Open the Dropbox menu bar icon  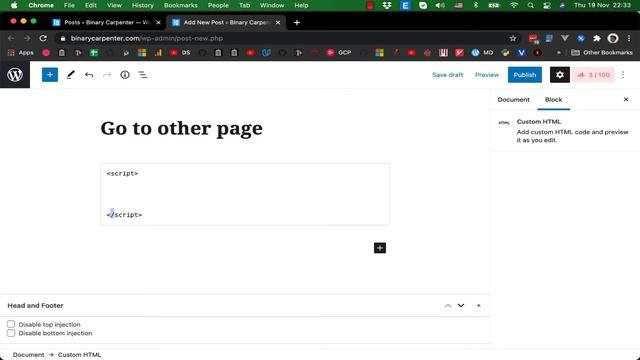tap(387, 5)
